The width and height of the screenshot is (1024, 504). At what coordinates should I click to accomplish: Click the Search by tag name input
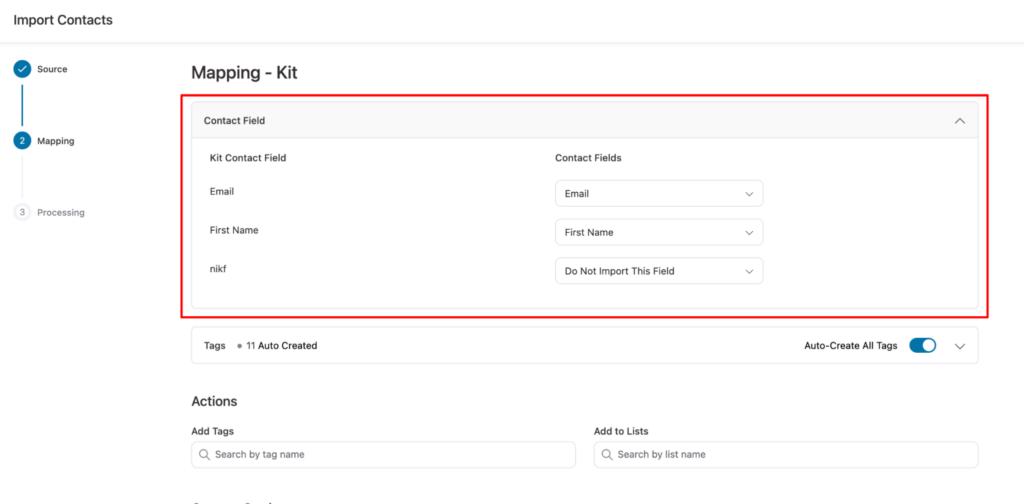coord(390,454)
